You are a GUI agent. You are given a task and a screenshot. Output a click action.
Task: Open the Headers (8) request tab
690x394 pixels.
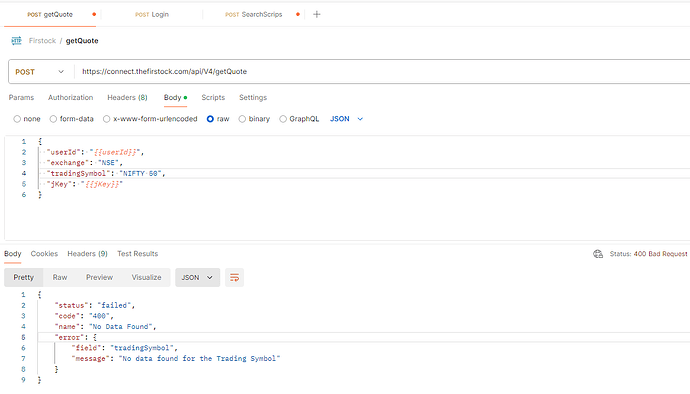[127, 97]
